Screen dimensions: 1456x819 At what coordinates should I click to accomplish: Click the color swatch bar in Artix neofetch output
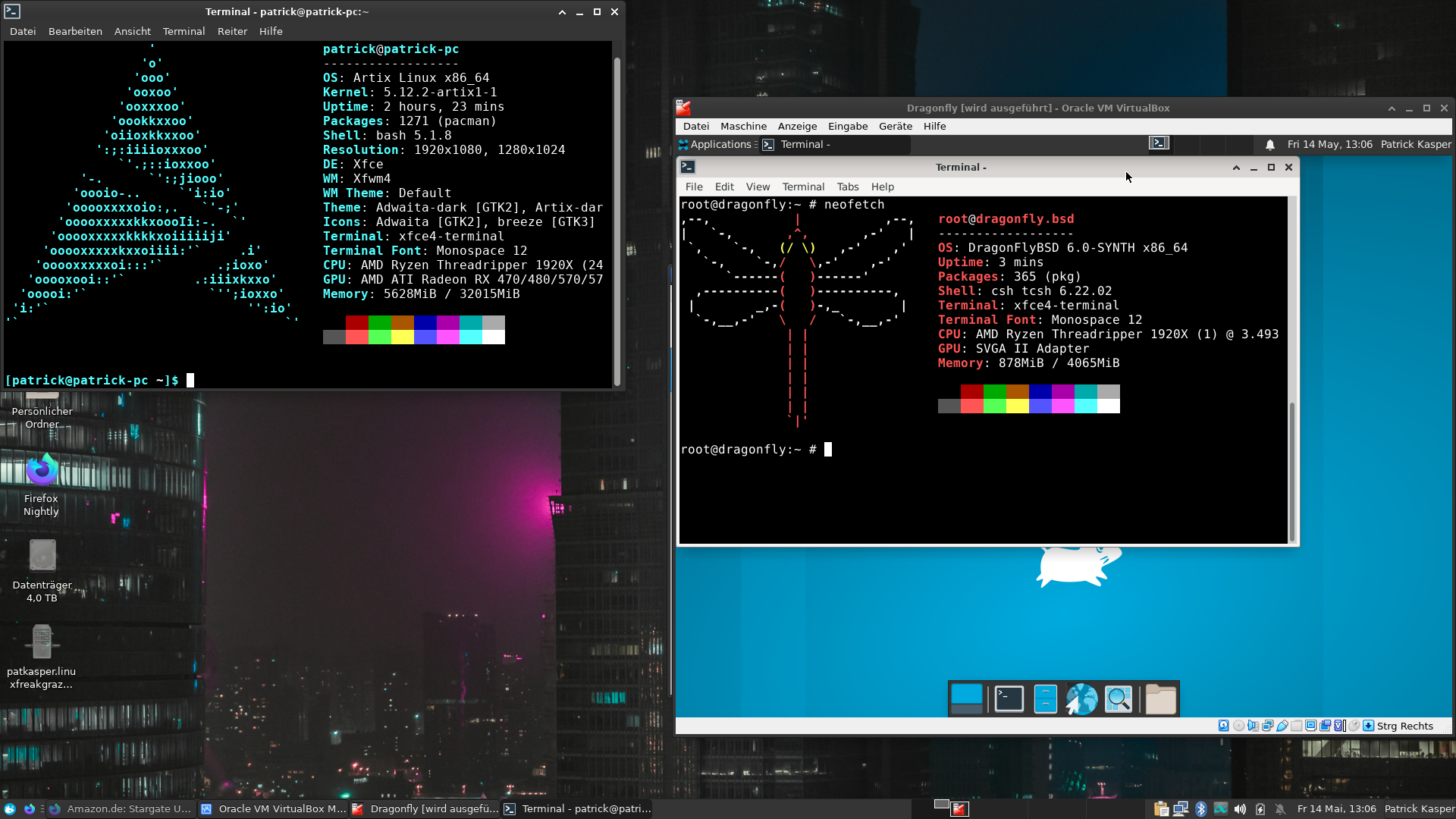coord(413,328)
